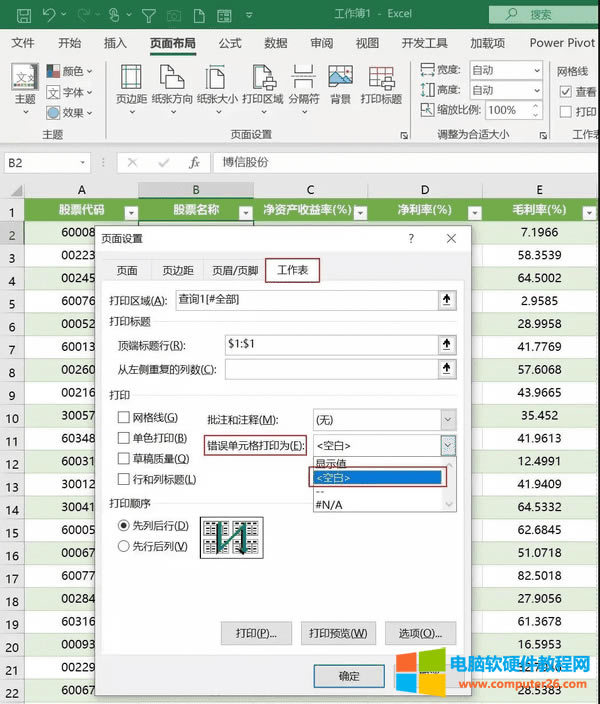The image size is (600, 704).
Task: Expand the 批注和注释 dropdown
Action: tap(448, 420)
